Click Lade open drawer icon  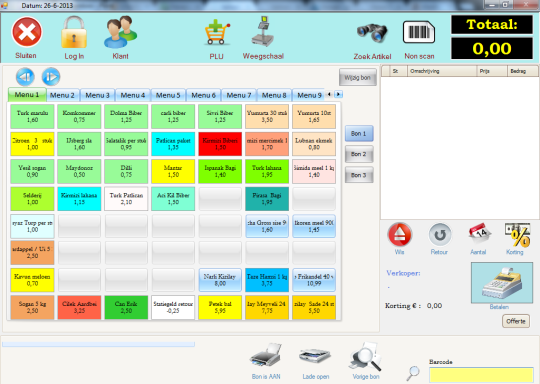point(315,356)
